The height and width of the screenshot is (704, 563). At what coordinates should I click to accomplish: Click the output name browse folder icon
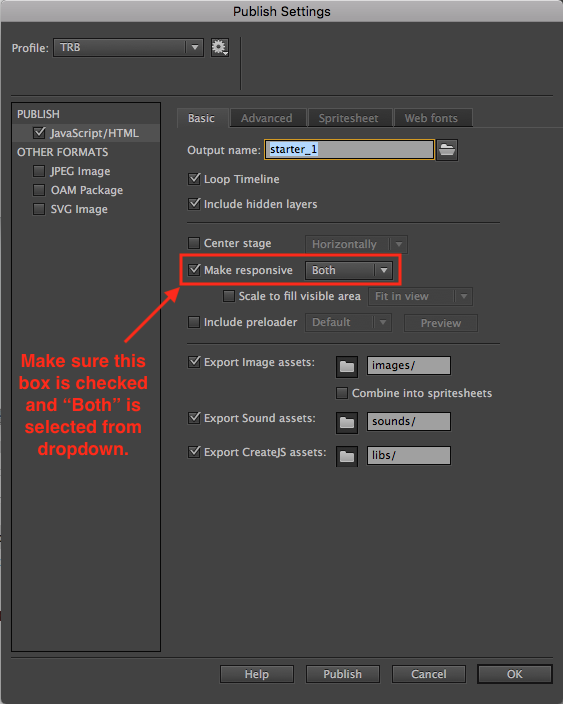pyautogui.click(x=447, y=150)
